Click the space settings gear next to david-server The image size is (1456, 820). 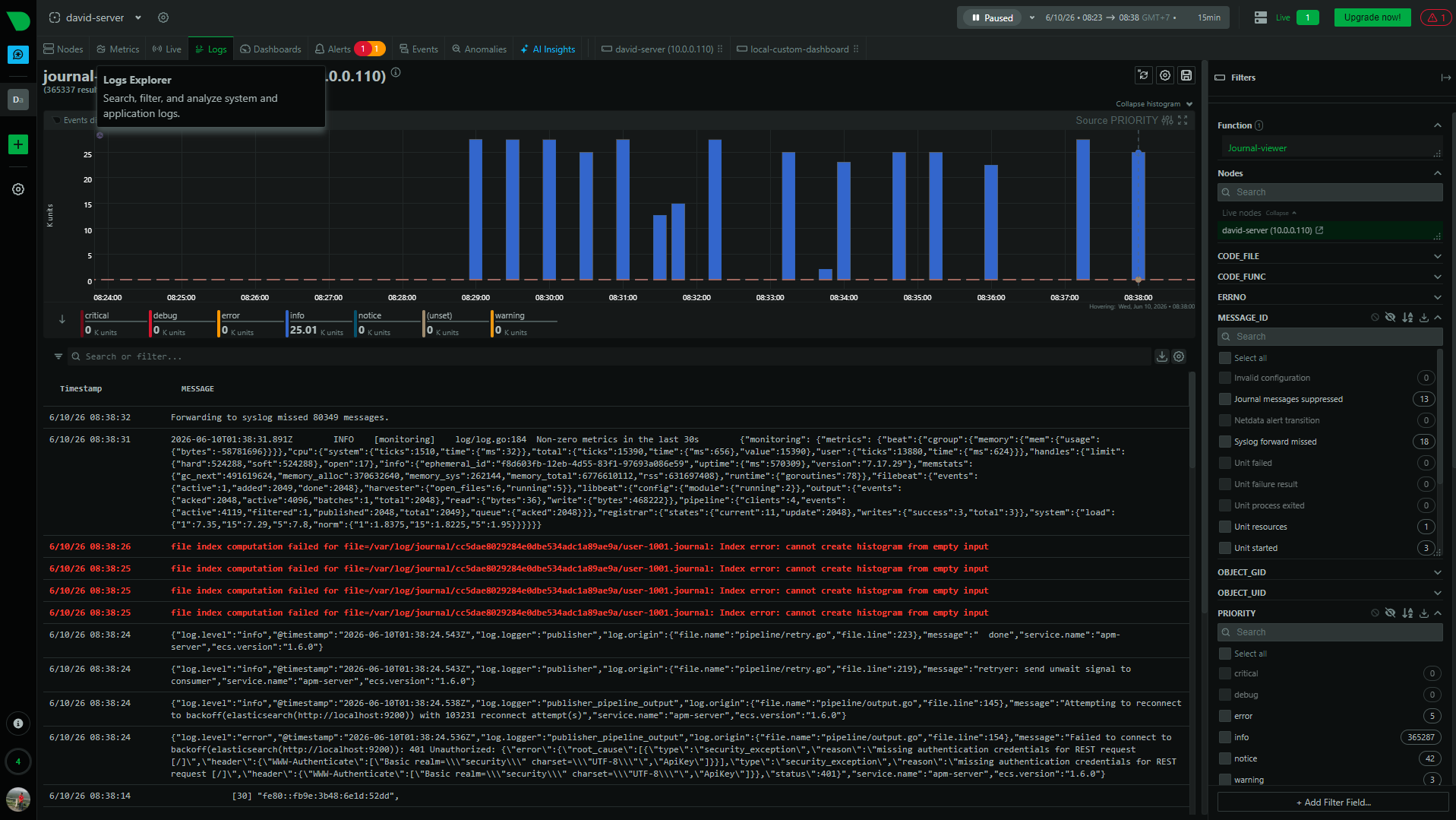pyautogui.click(x=163, y=17)
